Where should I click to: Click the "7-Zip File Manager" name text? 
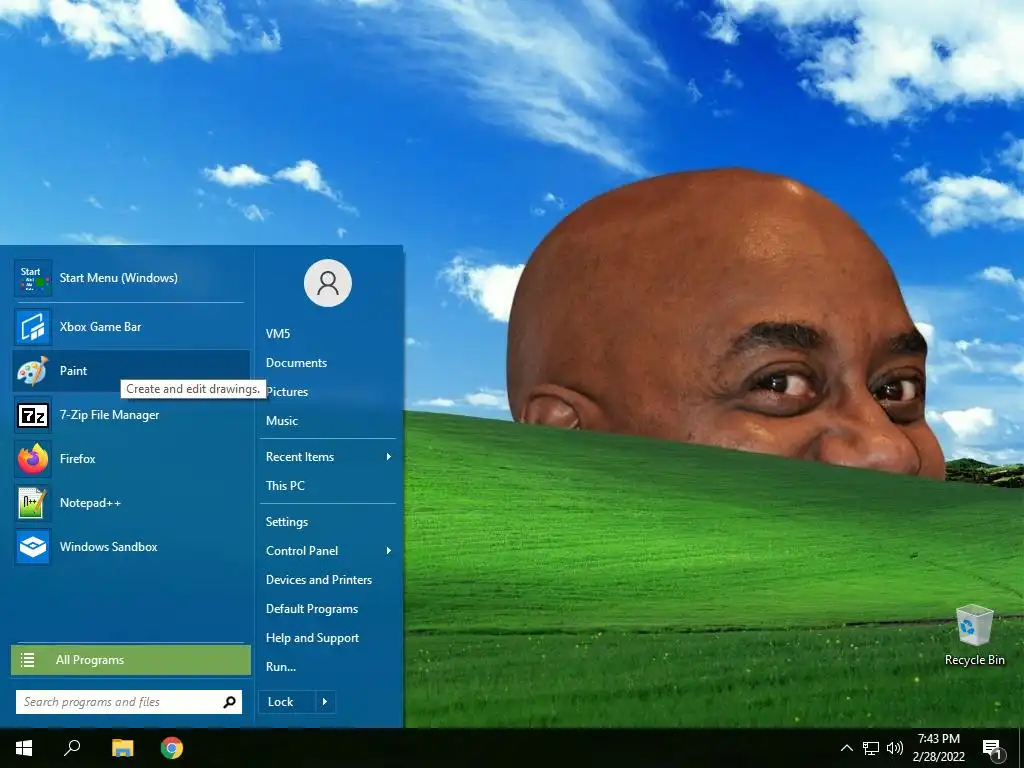point(109,415)
